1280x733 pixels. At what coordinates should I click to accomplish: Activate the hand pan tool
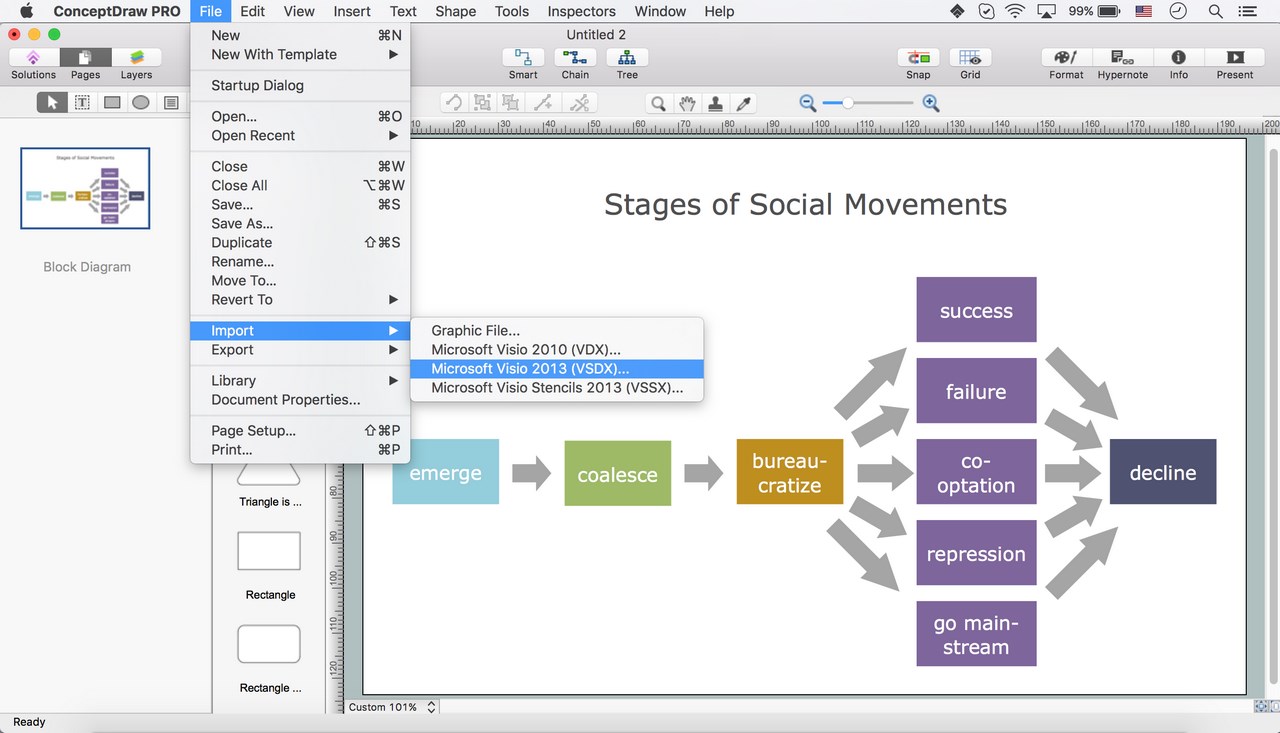tap(687, 102)
